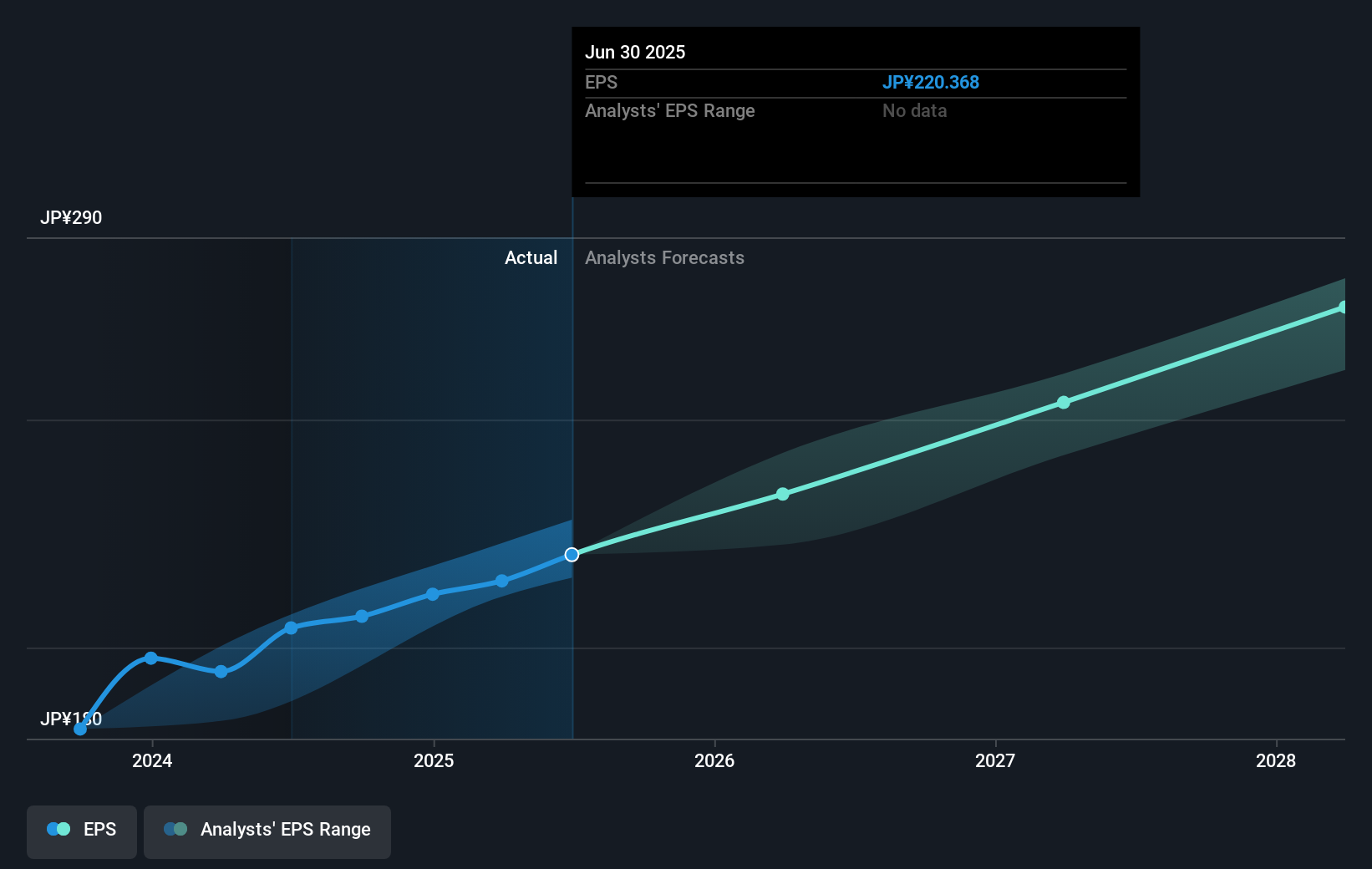
Task: Expand the EPS row in tooltip
Action: (x=601, y=82)
